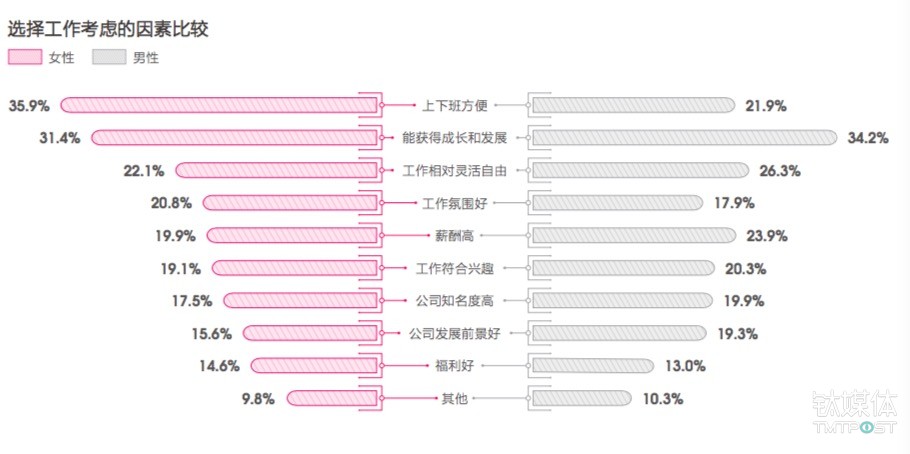Select the 上下班方便 category label

pyautogui.click(x=455, y=105)
